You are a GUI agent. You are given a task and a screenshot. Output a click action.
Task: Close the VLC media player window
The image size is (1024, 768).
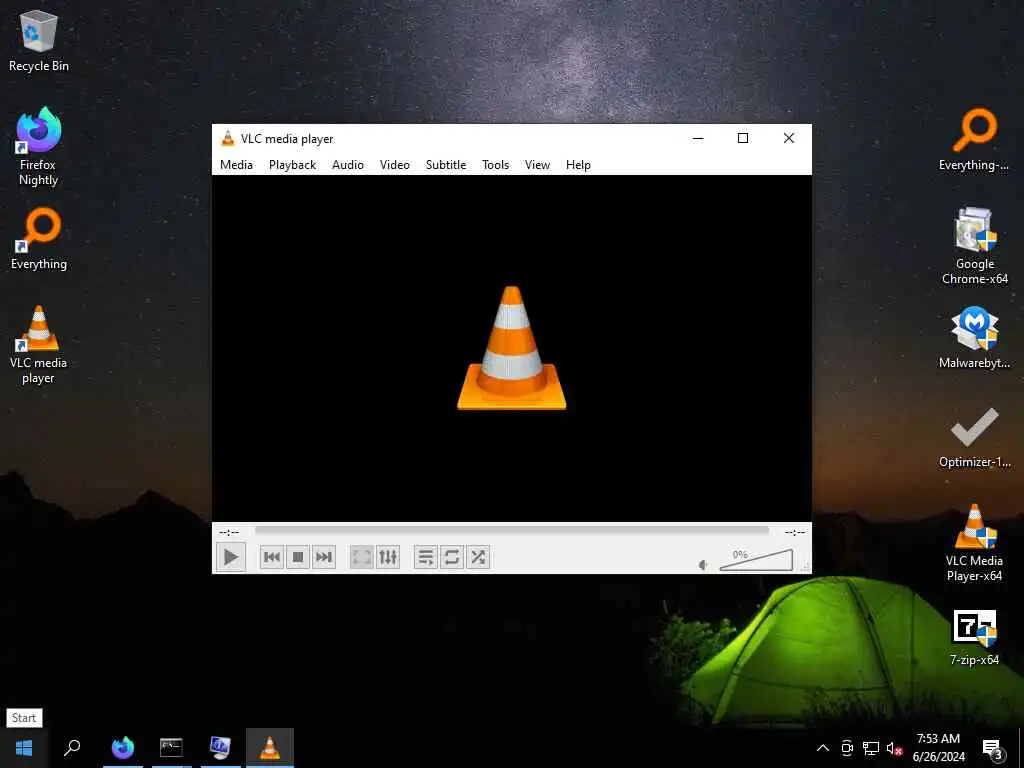[789, 138]
